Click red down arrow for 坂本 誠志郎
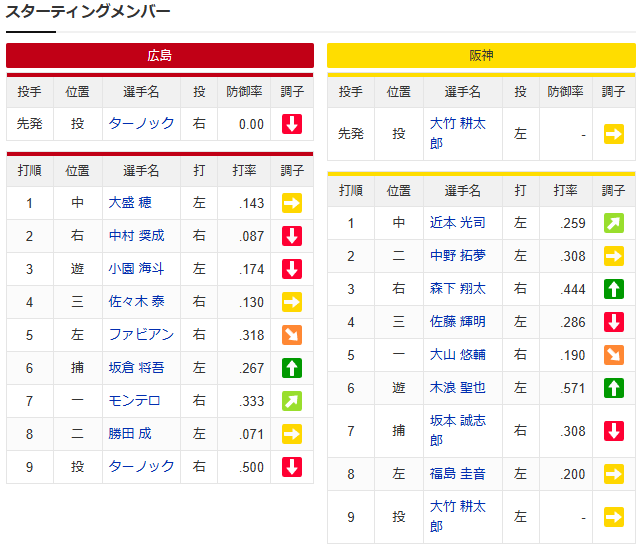This screenshot has width=640, height=548. point(614,431)
